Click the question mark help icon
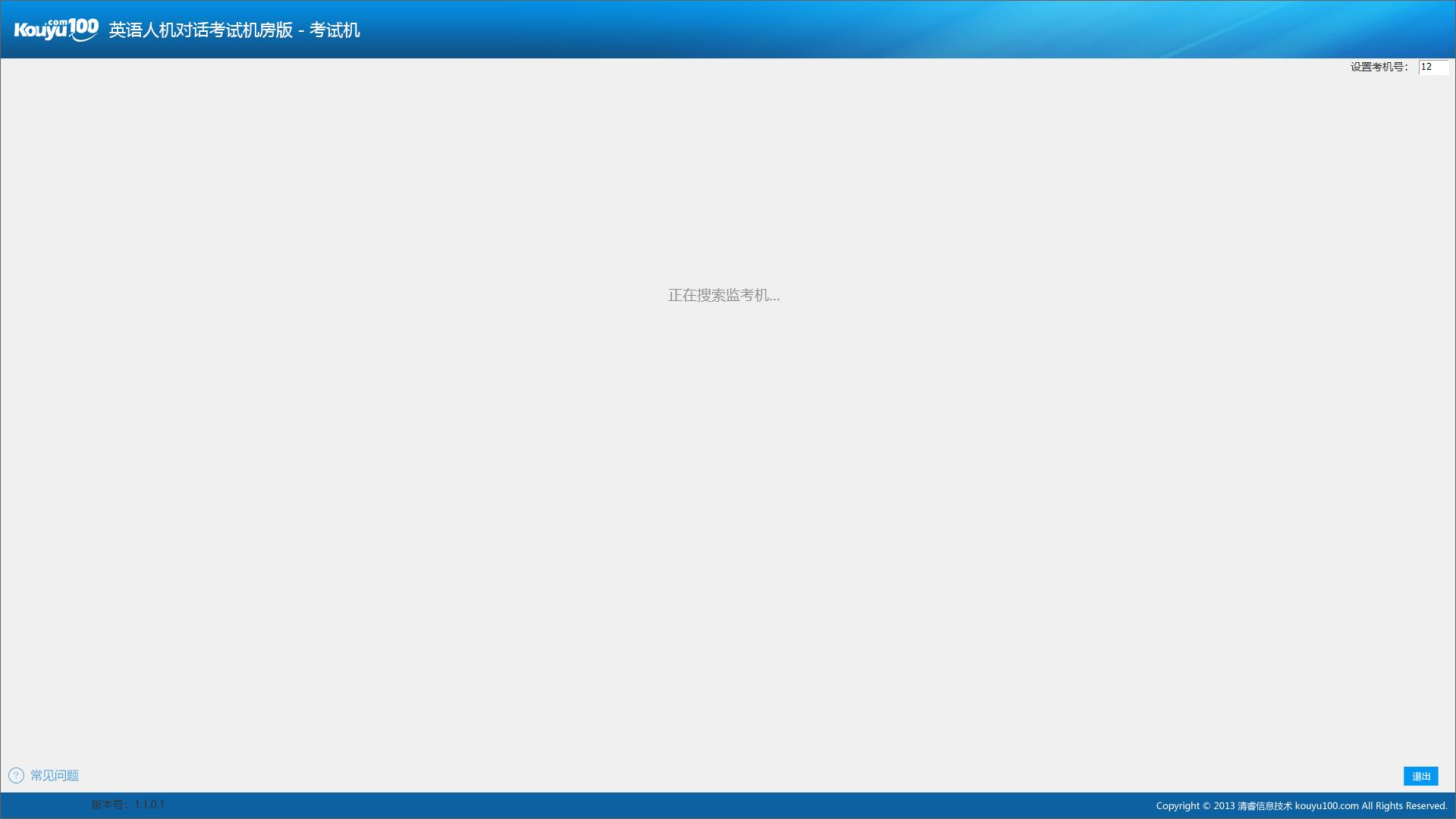This screenshot has width=1456, height=819. click(x=16, y=775)
